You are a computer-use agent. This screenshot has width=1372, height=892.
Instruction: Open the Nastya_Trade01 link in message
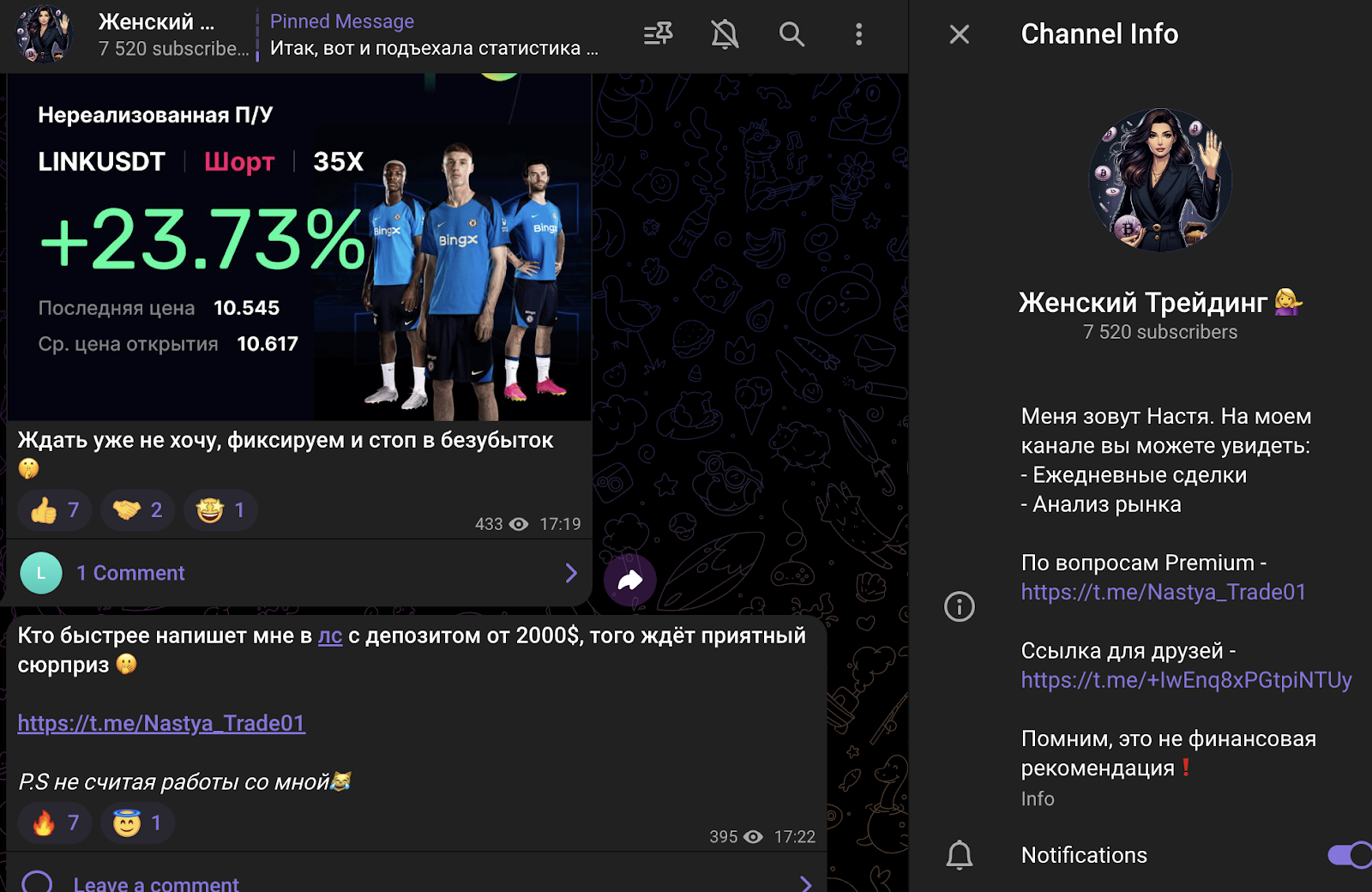161,723
